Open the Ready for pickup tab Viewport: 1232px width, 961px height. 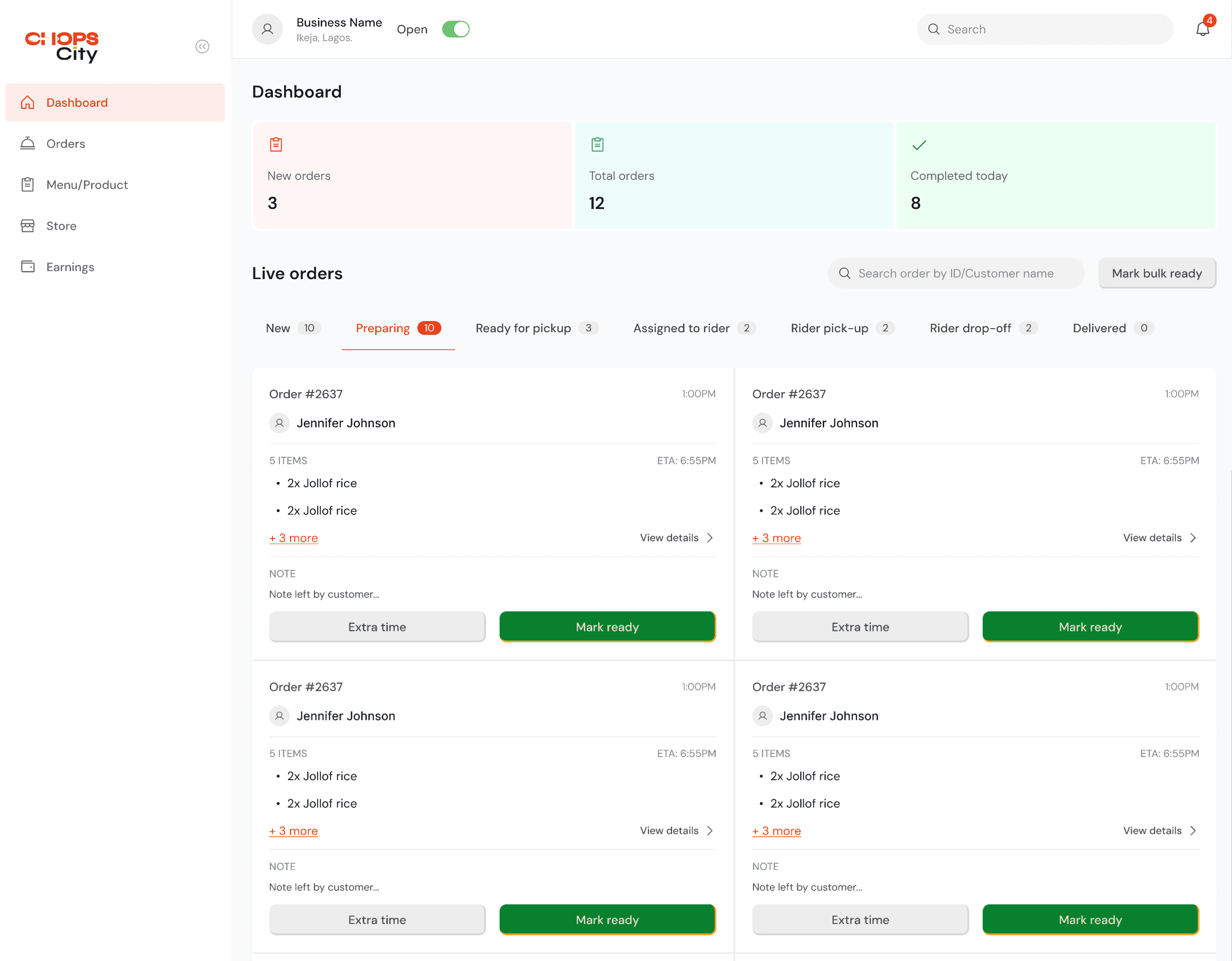click(x=537, y=328)
